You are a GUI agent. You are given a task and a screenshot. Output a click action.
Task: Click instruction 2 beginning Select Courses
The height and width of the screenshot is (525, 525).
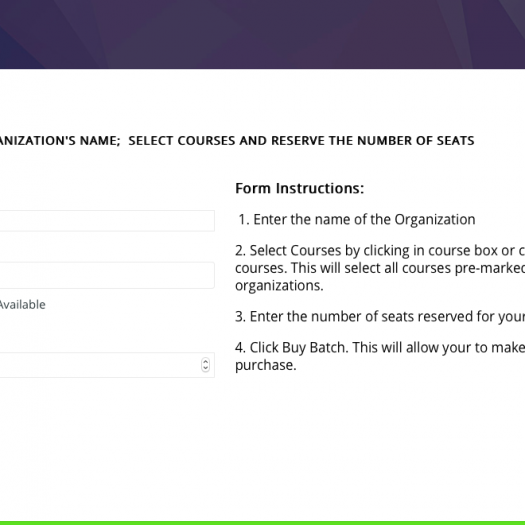380,268
